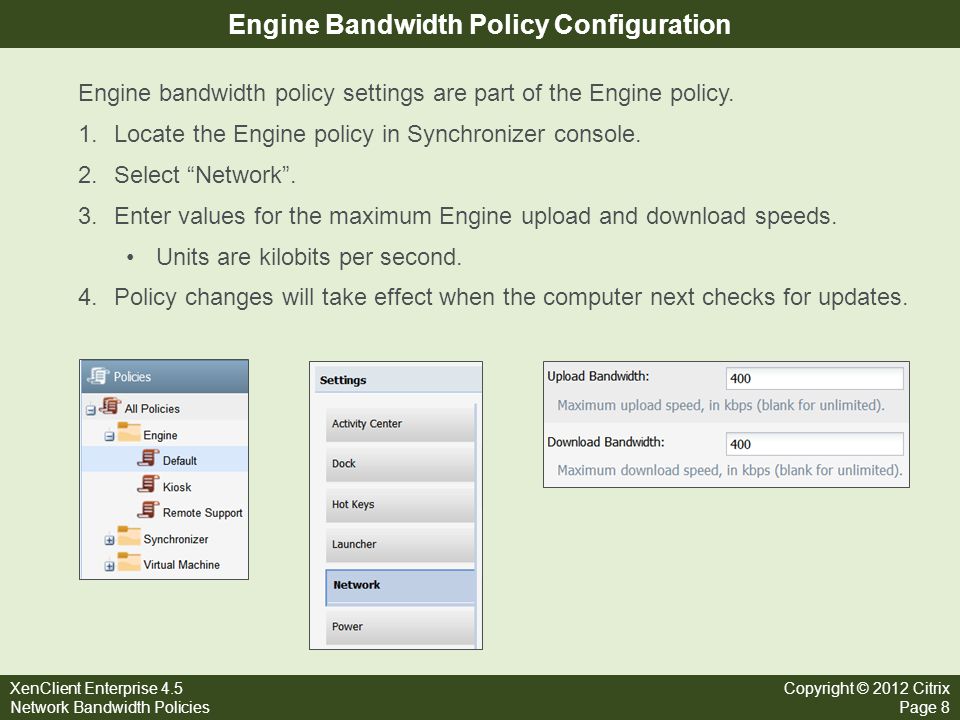Open the Hot Keys settings tab
Viewport: 960px width, 720px height.
(x=400, y=504)
